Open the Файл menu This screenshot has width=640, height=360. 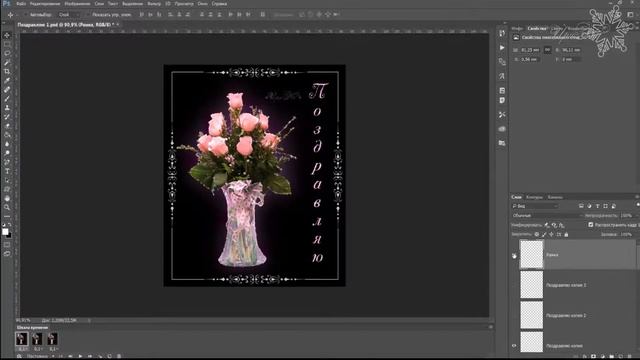pos(21,4)
